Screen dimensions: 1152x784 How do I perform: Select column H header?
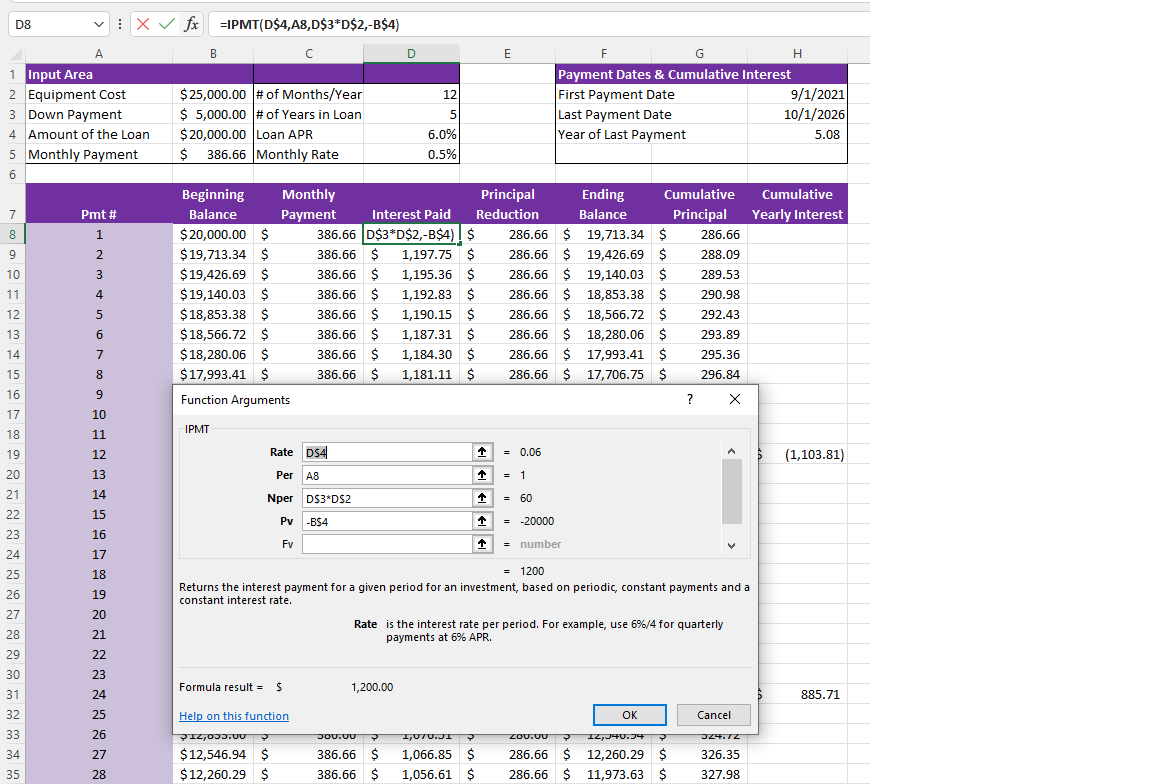[x=797, y=54]
